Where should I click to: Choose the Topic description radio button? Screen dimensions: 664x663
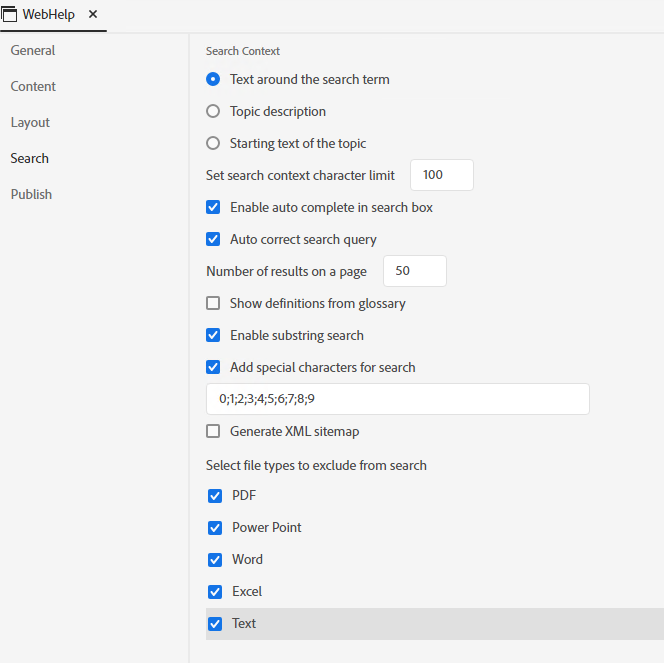[213, 112]
